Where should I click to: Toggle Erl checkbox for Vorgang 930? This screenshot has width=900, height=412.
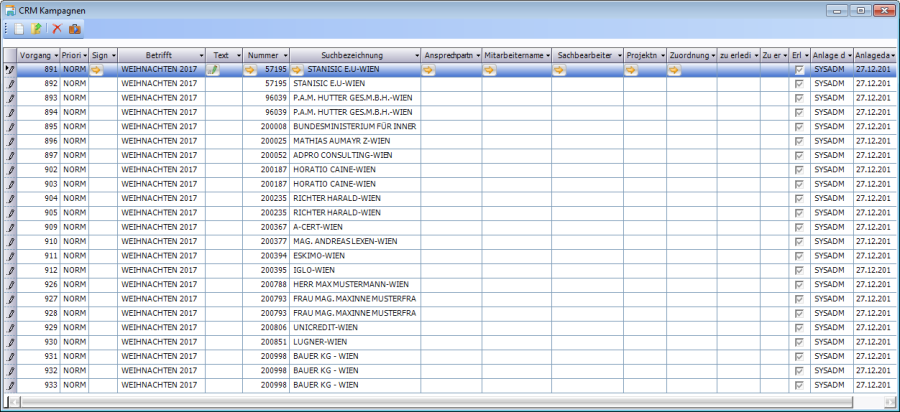click(x=798, y=342)
